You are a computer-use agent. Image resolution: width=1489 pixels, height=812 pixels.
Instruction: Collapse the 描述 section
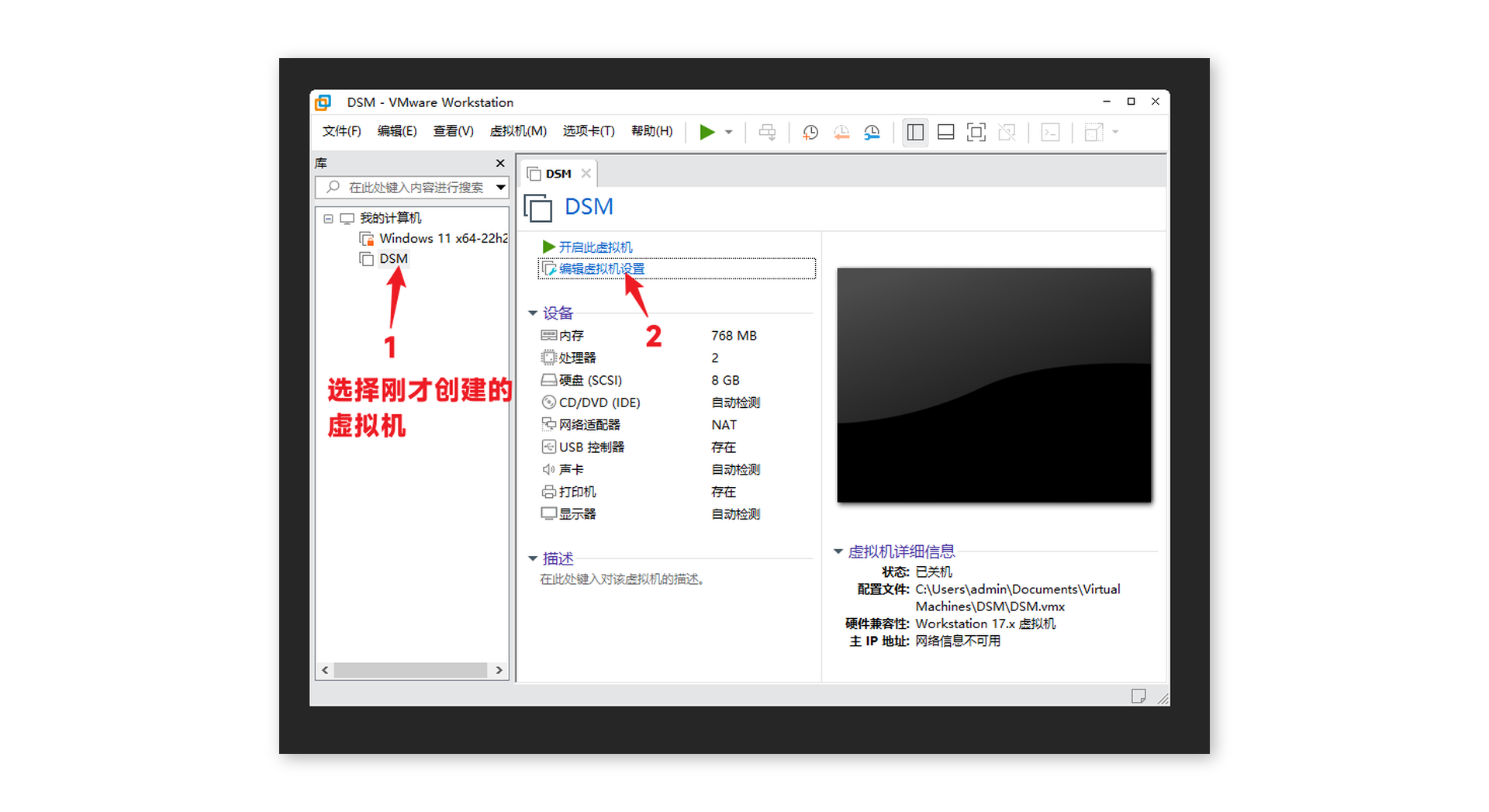533,558
